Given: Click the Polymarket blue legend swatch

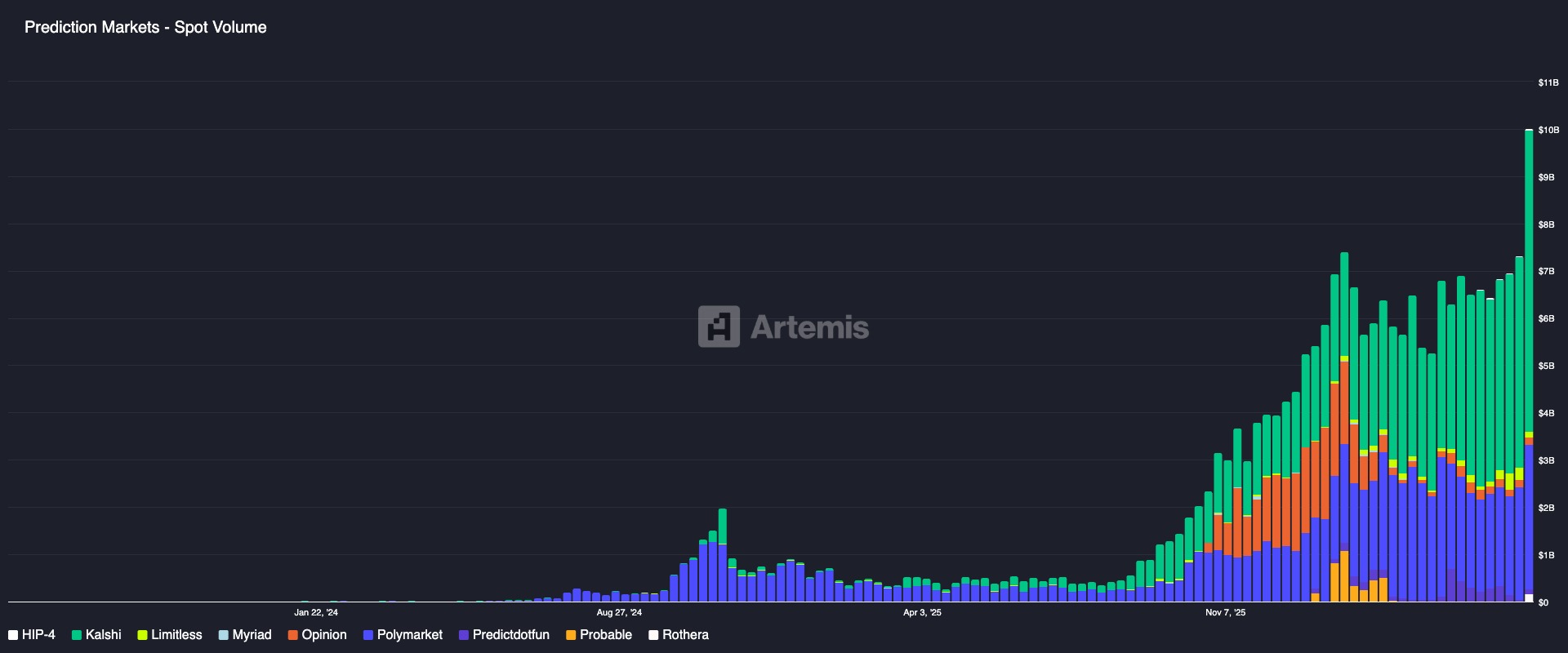Looking at the screenshot, I should [368, 635].
